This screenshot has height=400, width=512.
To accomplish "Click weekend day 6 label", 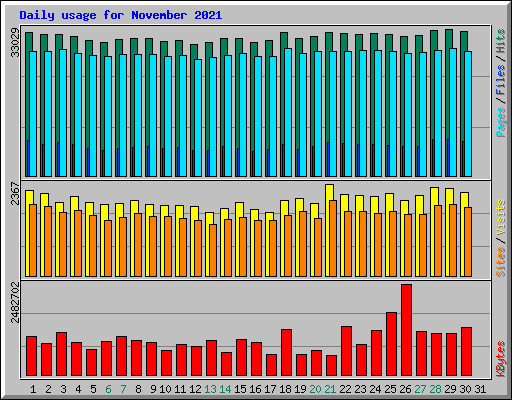I will (x=108, y=389).
